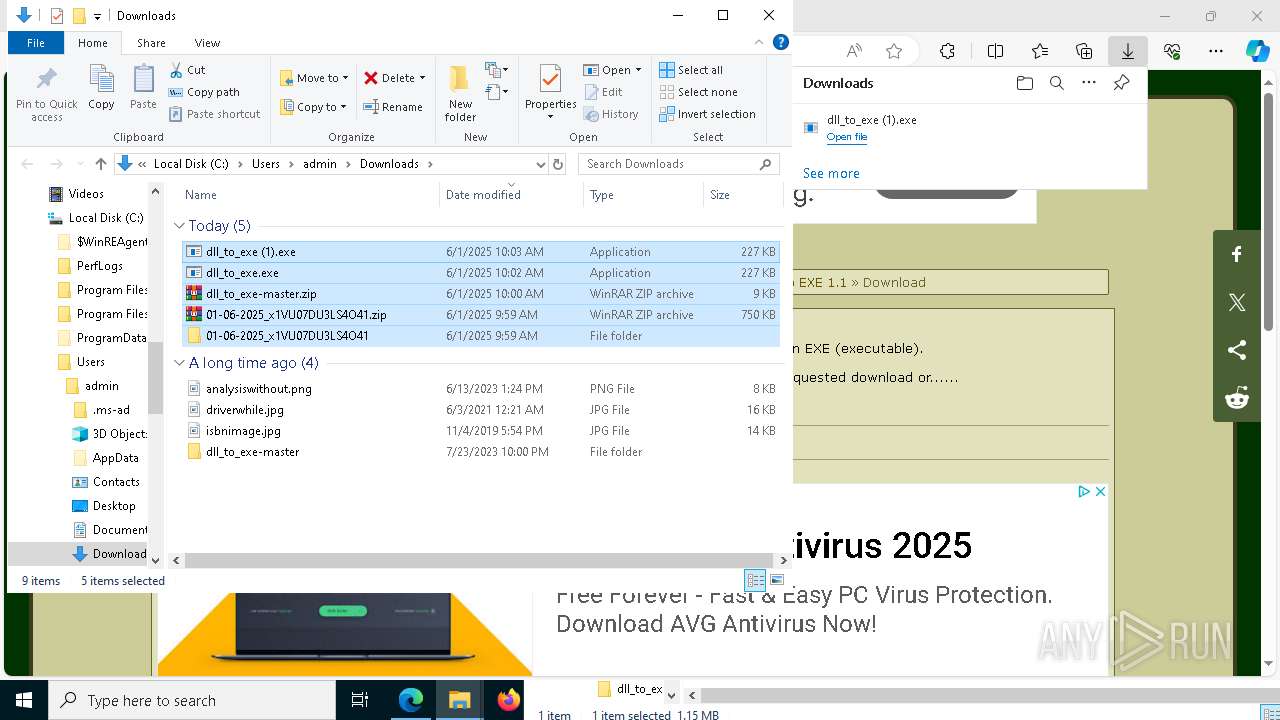Select Desktop in navigation tree
The height and width of the screenshot is (720, 1280).
click(114, 506)
